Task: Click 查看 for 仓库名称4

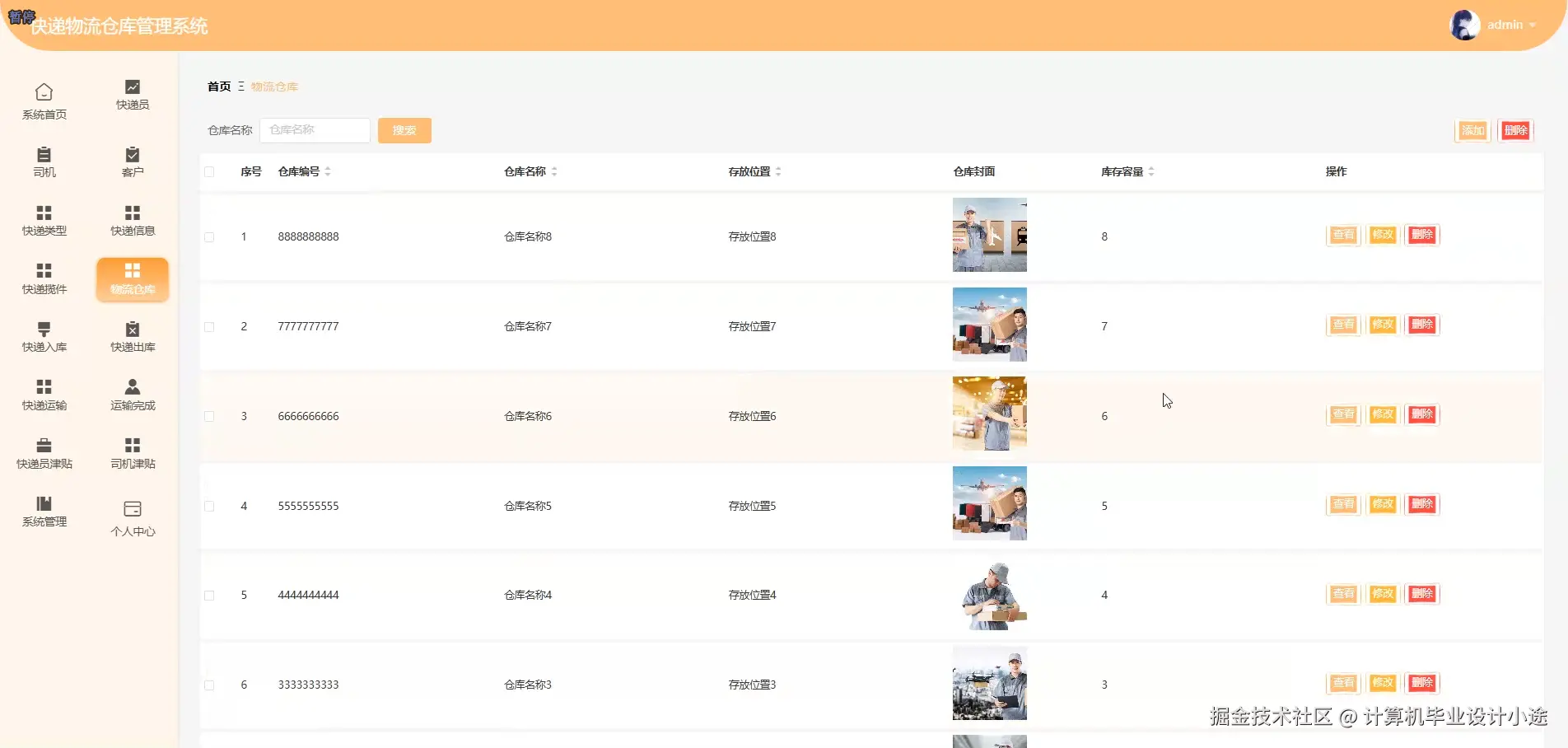Action: [x=1343, y=594]
